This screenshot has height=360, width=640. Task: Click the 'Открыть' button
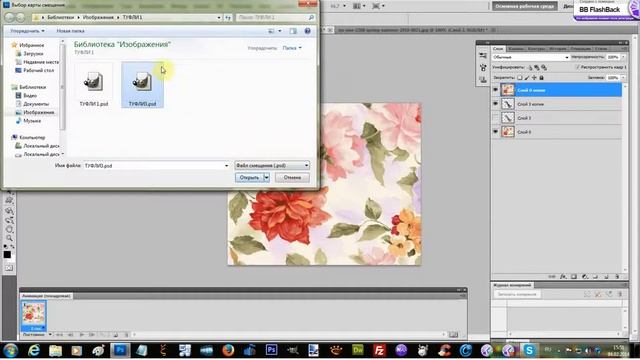pos(249,178)
